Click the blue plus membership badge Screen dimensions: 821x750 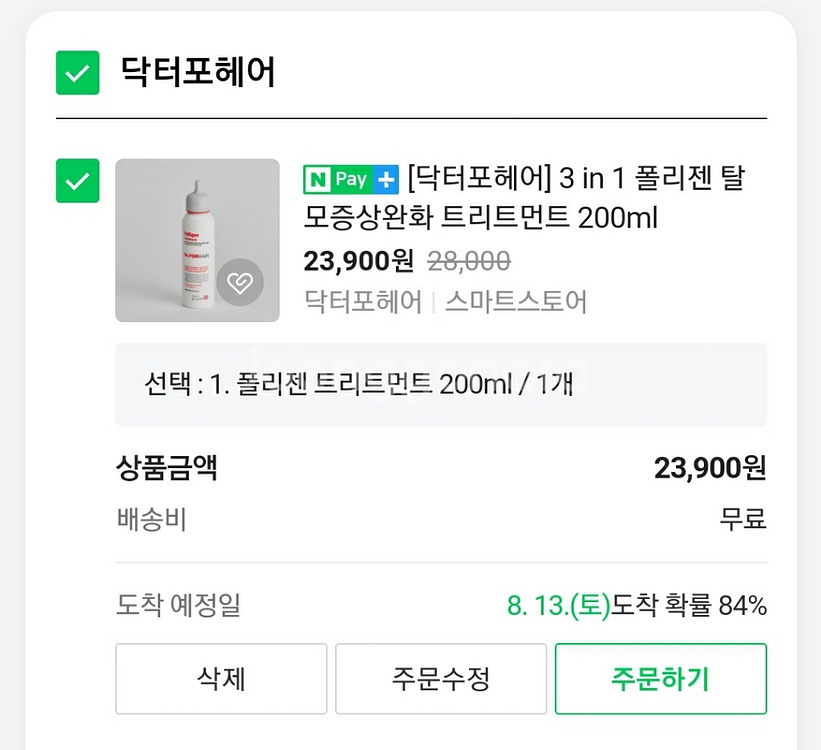coord(385,180)
